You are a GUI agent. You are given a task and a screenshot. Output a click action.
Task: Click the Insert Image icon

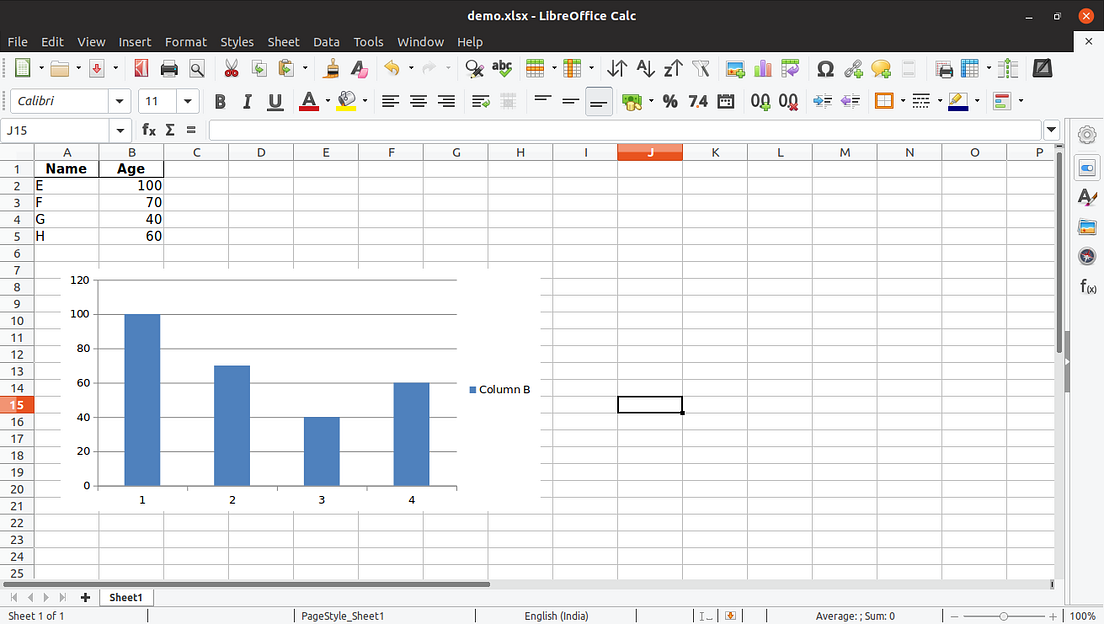[735, 68]
